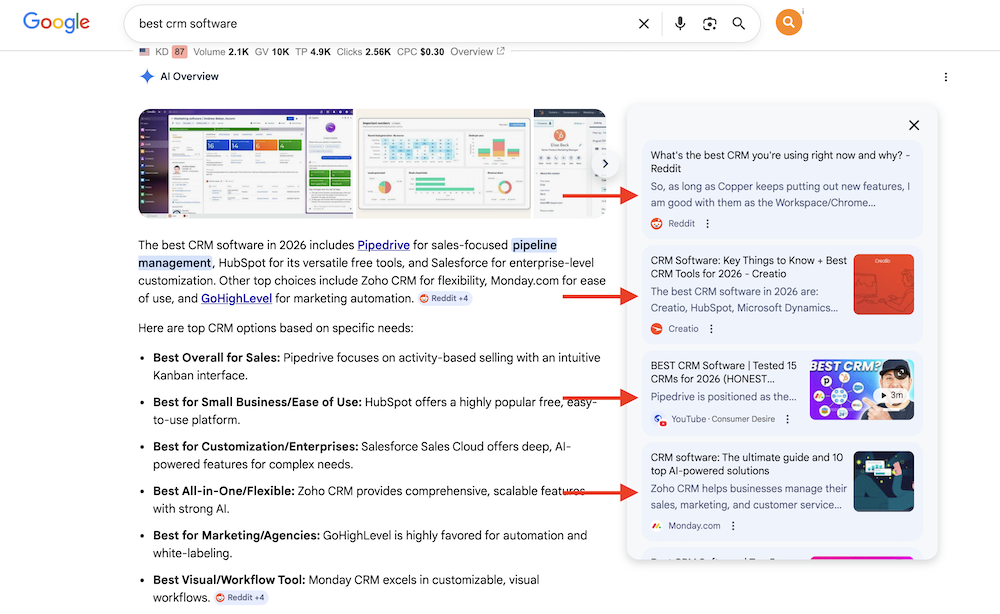Viewport: 1000px width, 614px height.
Task: Select 'Best All-in-One/Flexible:' text
Action: click(x=223, y=491)
